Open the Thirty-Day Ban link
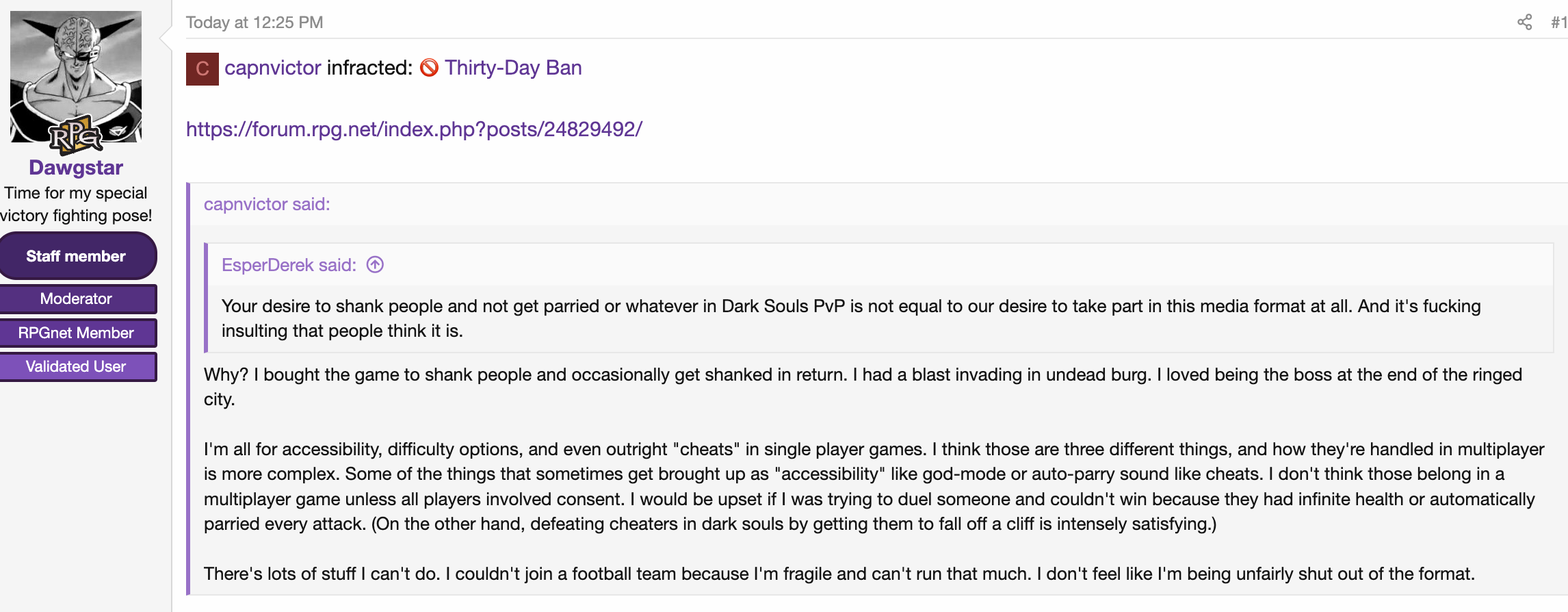 pos(513,68)
